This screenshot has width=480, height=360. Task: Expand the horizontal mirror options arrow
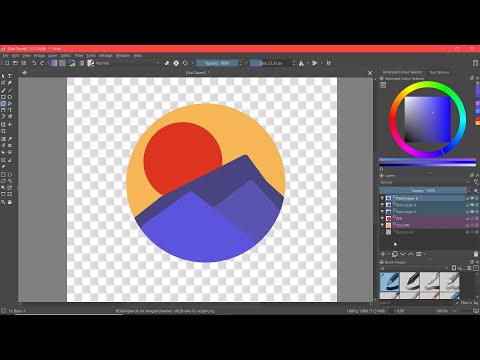pyautogui.click(x=307, y=63)
